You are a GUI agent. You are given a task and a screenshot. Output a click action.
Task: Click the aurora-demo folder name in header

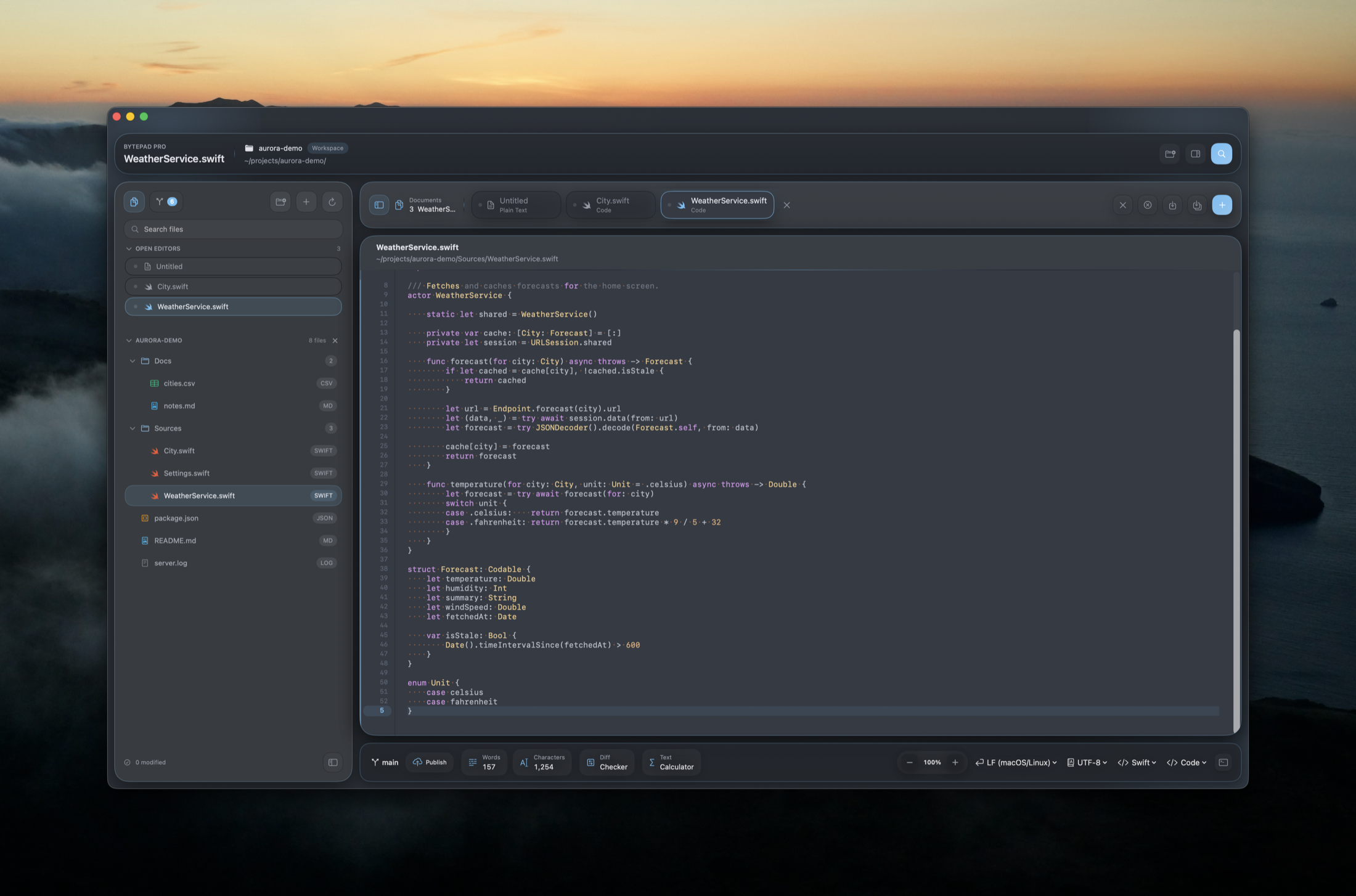point(280,148)
